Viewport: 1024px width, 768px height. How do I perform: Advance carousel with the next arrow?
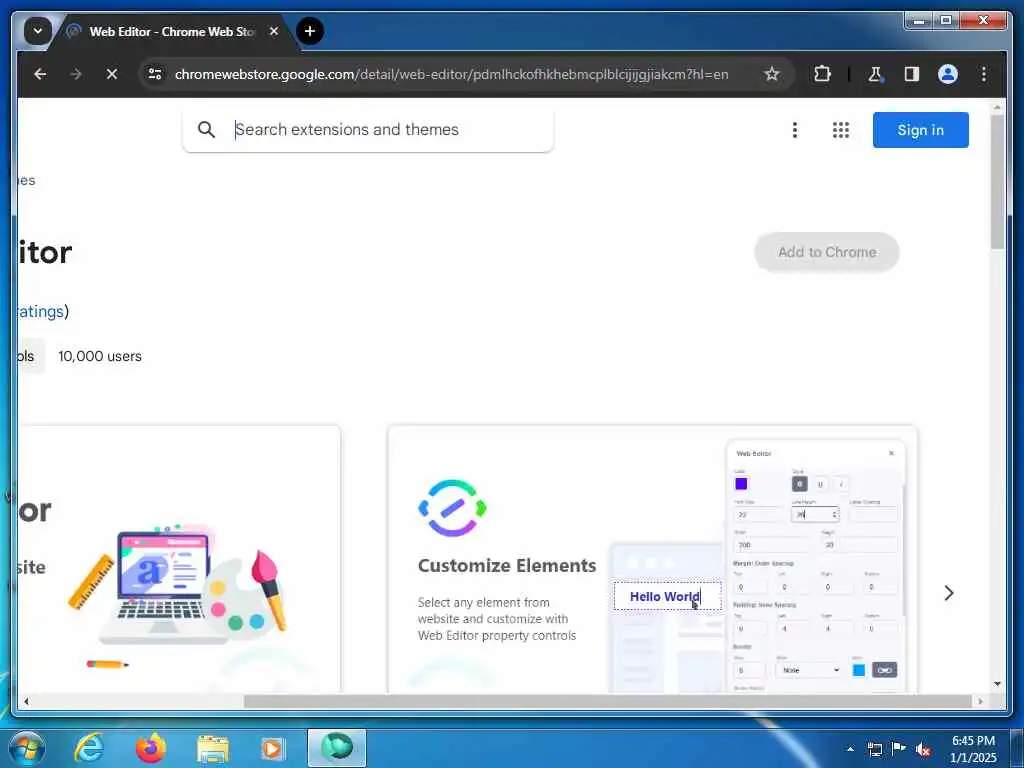point(949,593)
